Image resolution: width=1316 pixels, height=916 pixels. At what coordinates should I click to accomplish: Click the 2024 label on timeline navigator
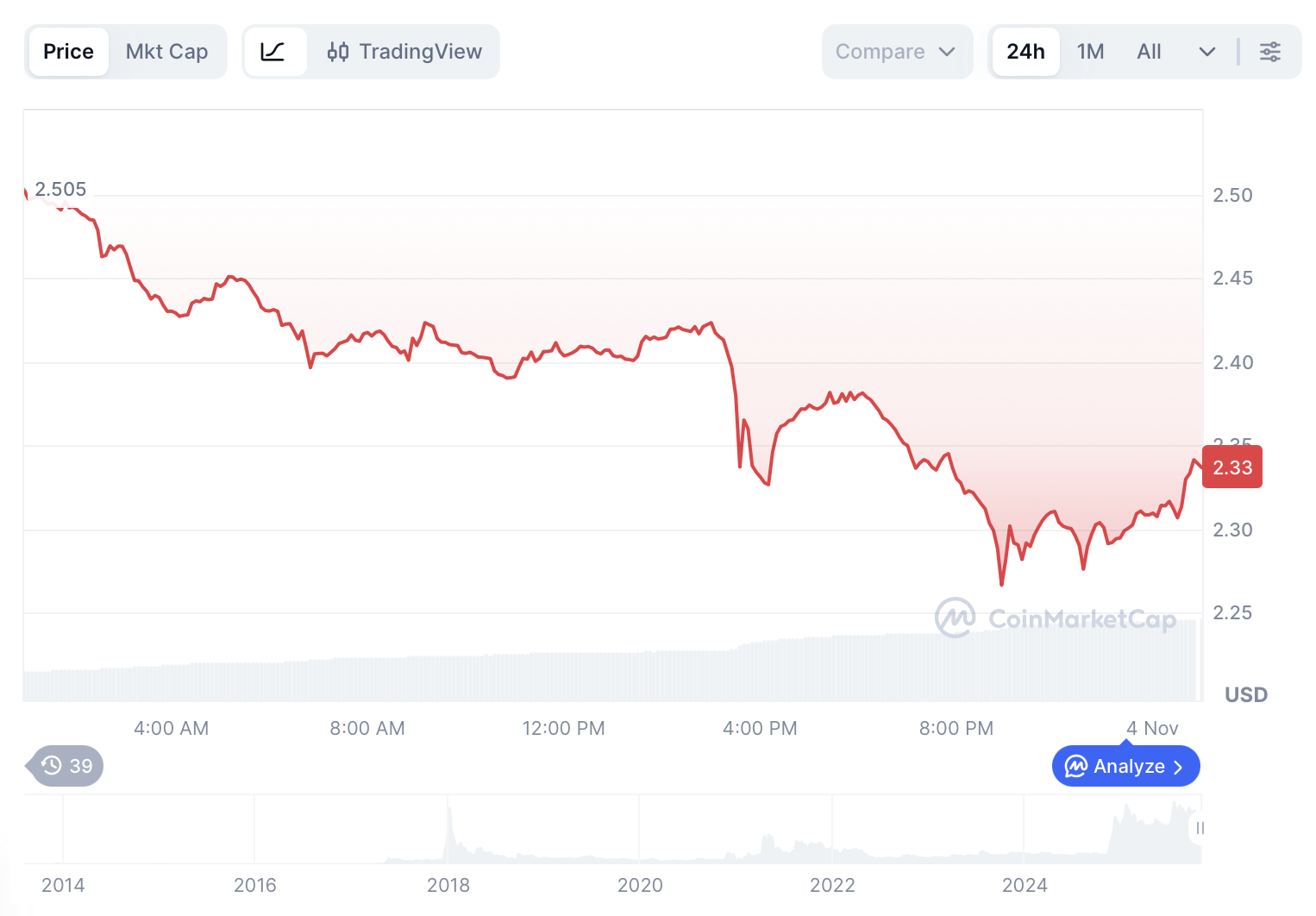point(1025,885)
